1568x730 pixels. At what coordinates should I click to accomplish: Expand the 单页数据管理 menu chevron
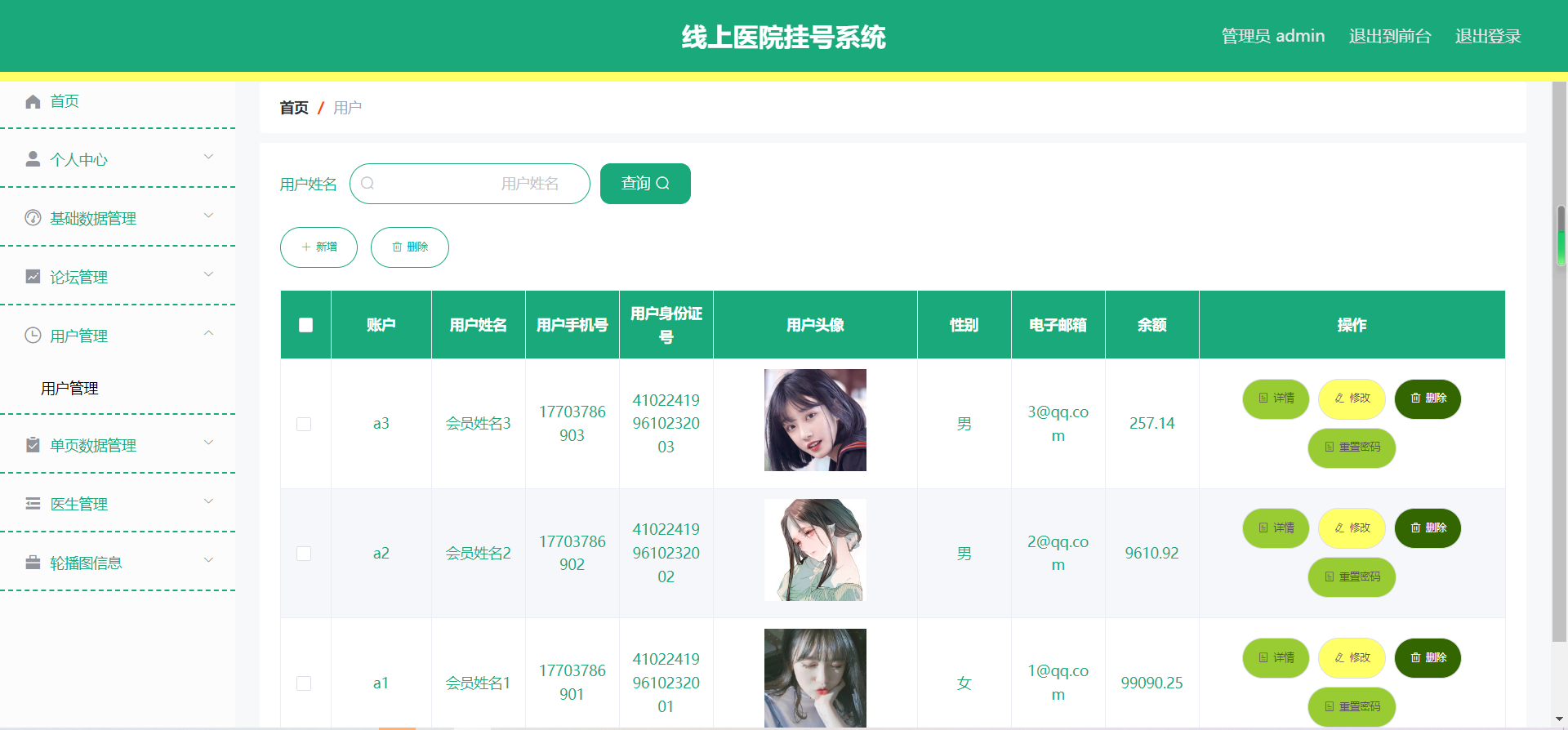(208, 443)
